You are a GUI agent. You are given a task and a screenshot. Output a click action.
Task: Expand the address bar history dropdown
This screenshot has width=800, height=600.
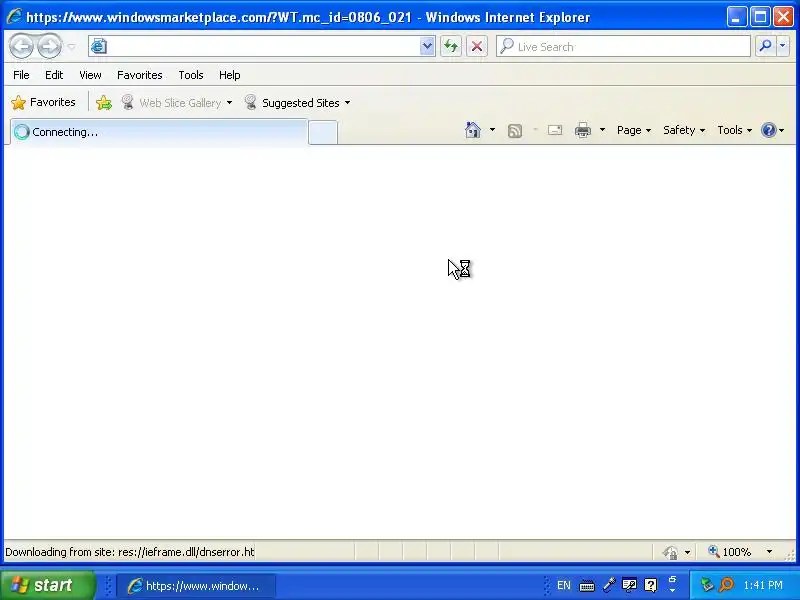(427, 46)
